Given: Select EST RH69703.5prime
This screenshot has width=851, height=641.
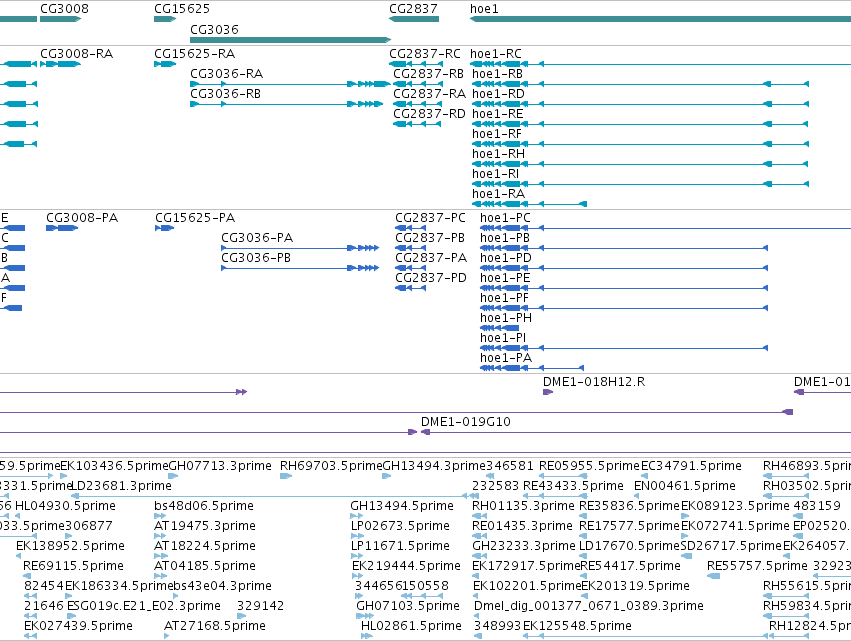Looking at the screenshot, I should (x=332, y=466).
